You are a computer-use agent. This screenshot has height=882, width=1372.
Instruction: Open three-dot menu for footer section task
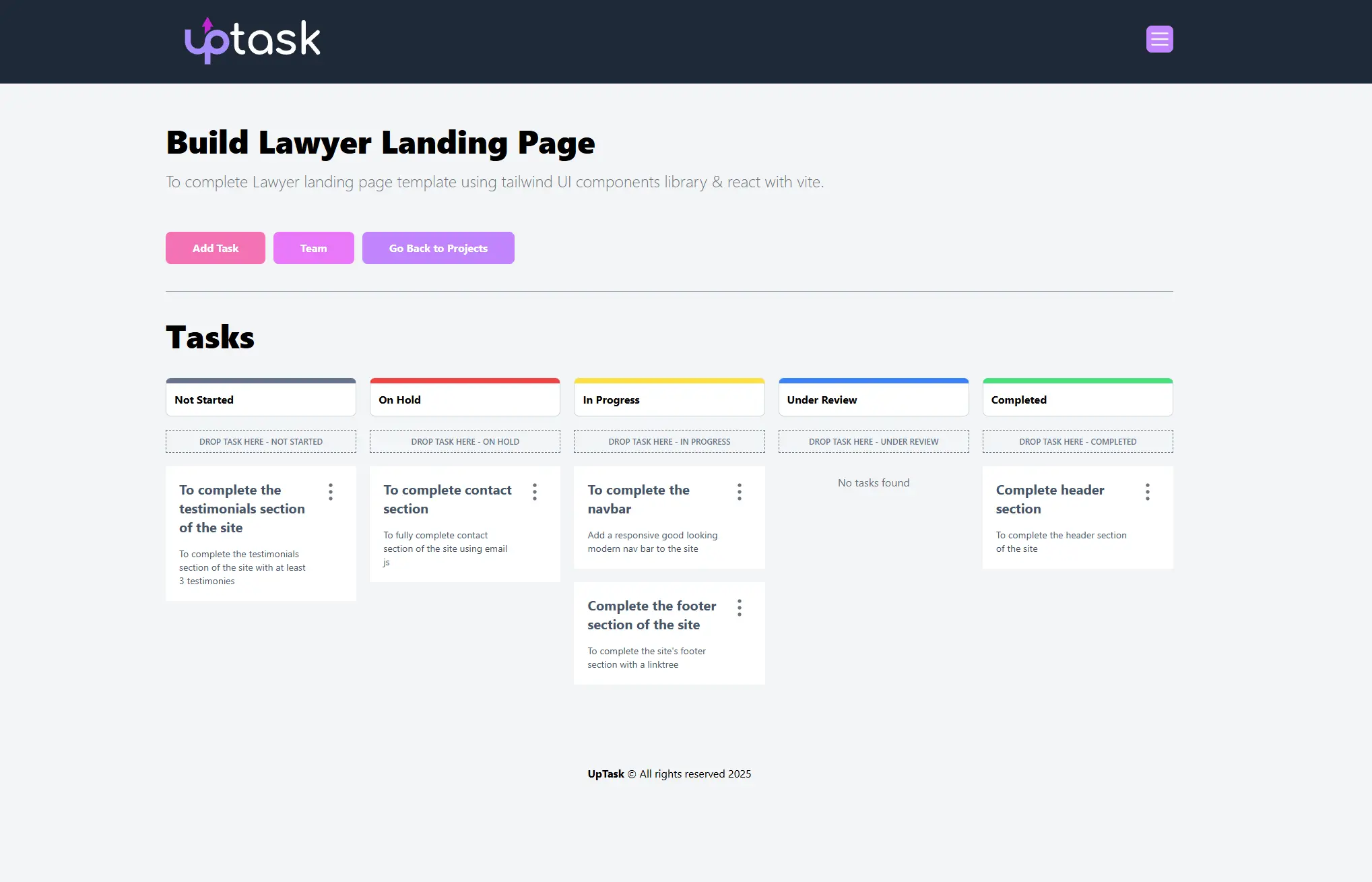(739, 607)
